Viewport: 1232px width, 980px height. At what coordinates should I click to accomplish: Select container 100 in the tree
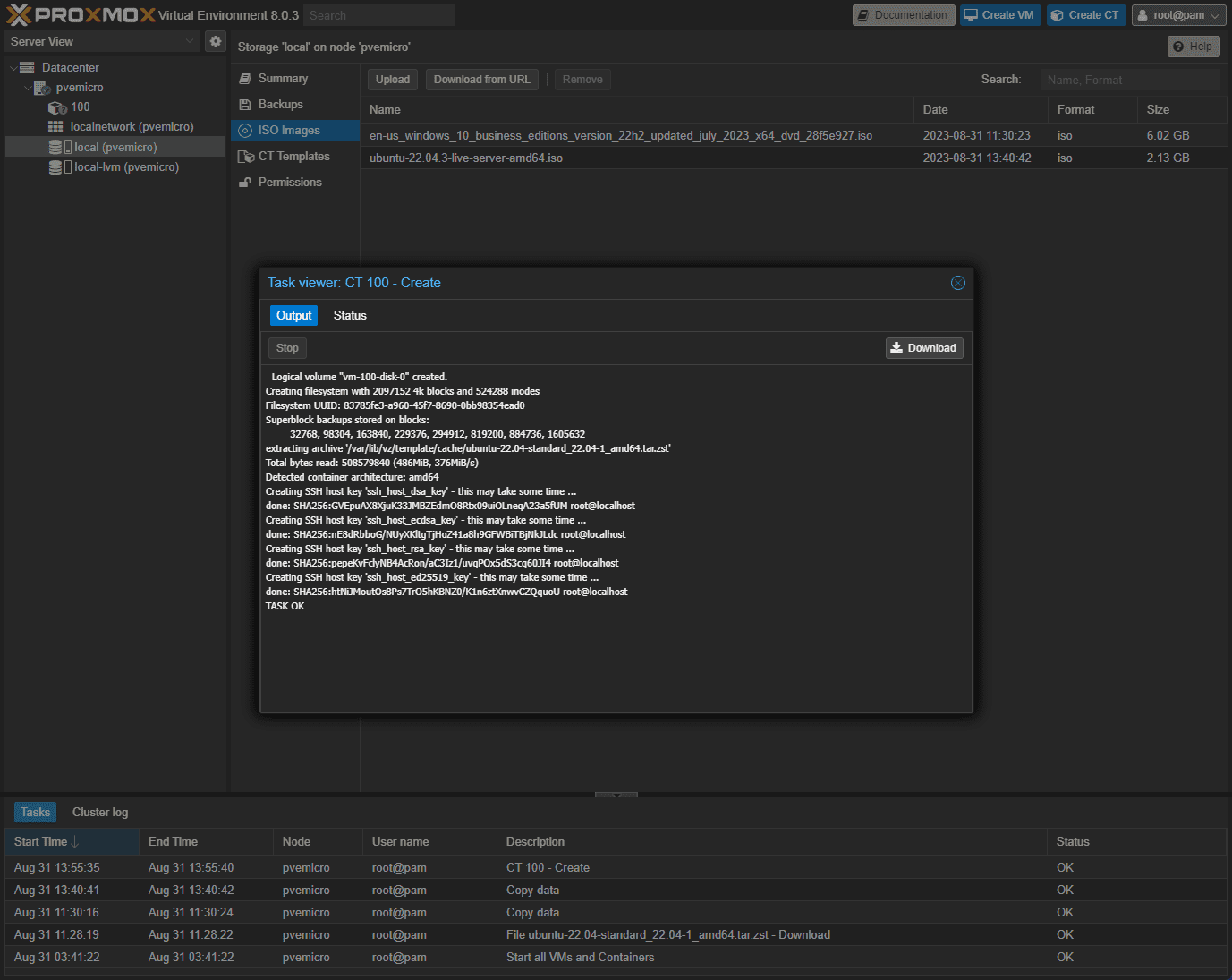tap(80, 107)
